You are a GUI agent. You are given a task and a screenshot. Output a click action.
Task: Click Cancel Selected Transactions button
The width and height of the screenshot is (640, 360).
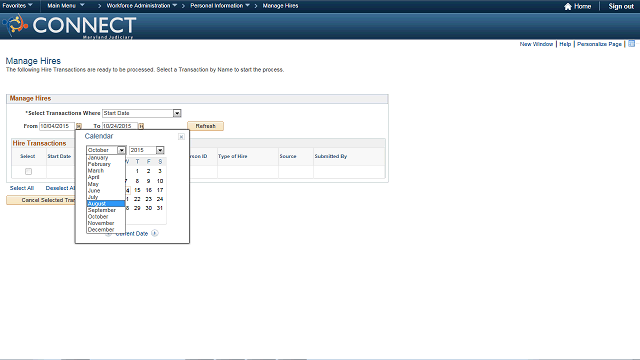tap(41, 200)
